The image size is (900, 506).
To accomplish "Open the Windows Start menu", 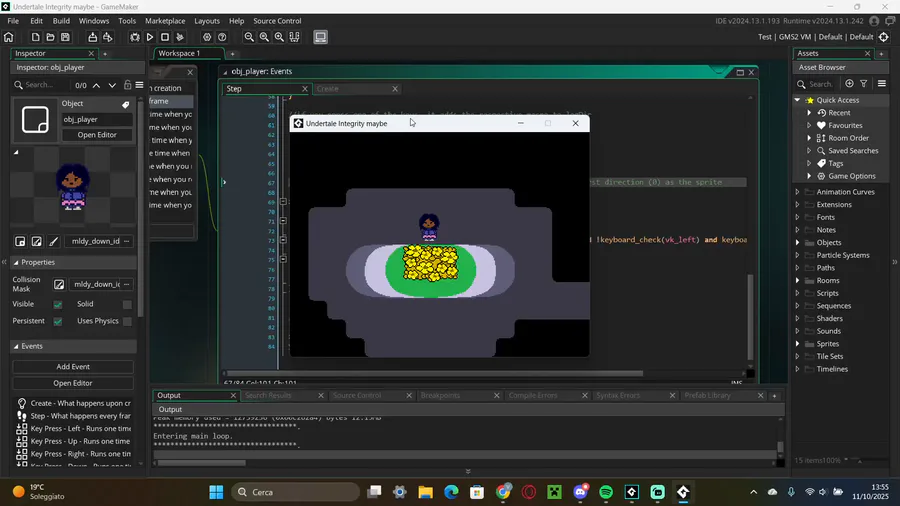I will [x=216, y=492].
